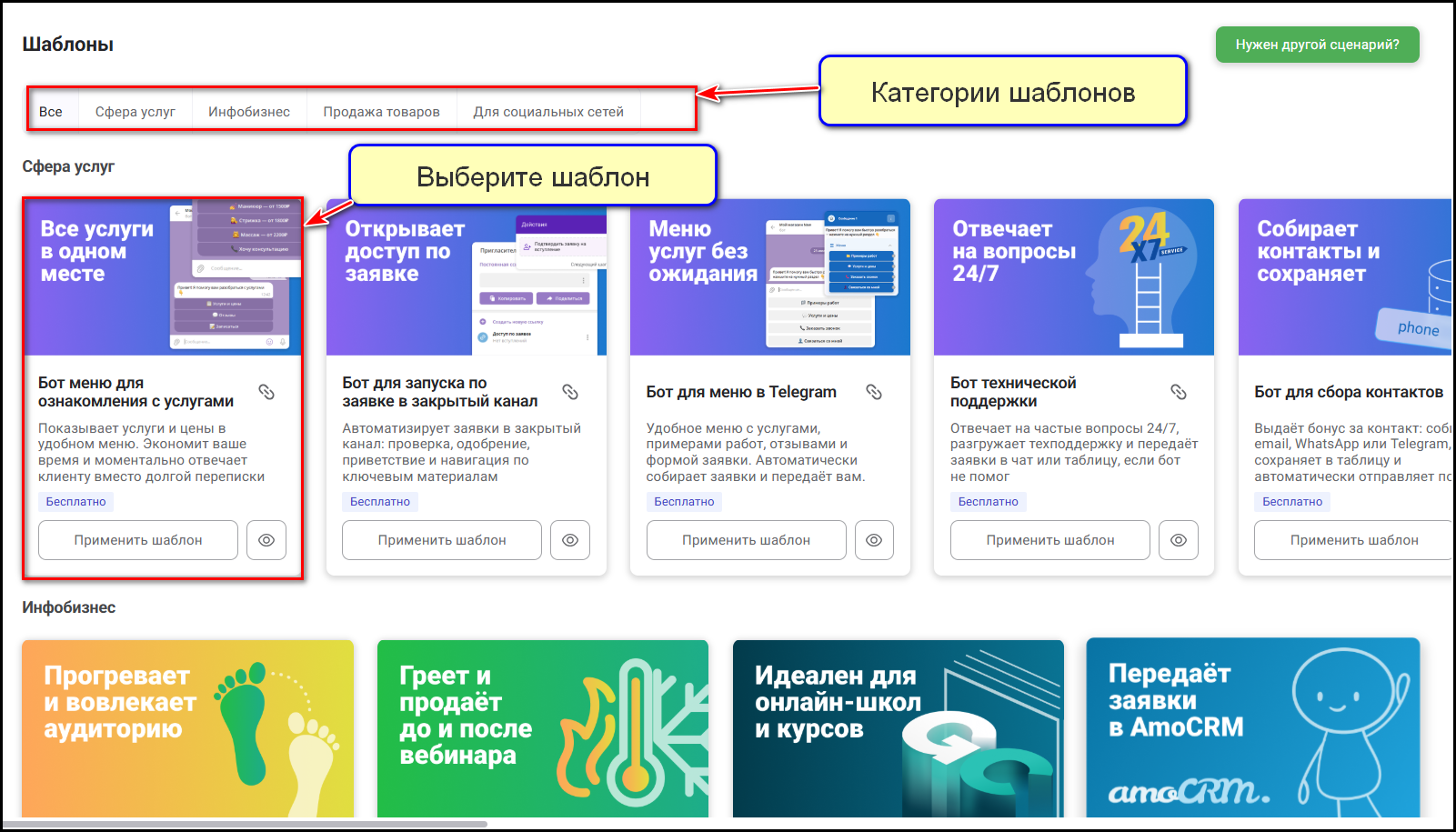Image resolution: width=1456 pixels, height=832 pixels.
Task: Select the Все category tab
Action: point(51,112)
